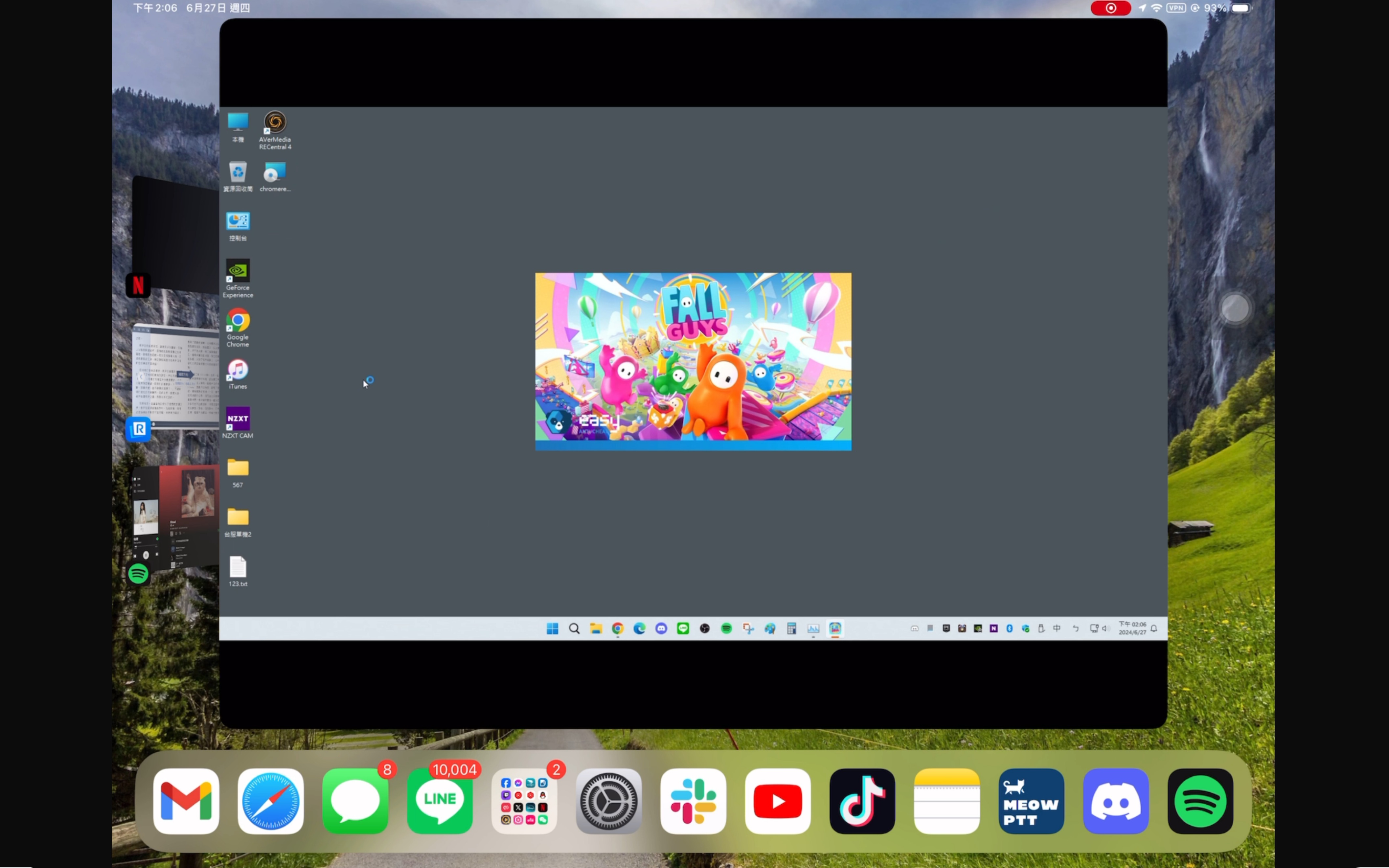Select the 123.txt file on desktop
Viewport: 1389px width, 868px height.
pyautogui.click(x=238, y=571)
